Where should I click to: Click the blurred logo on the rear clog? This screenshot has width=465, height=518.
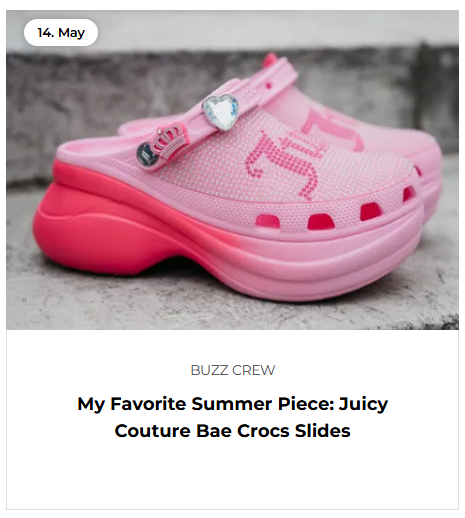(x=335, y=128)
